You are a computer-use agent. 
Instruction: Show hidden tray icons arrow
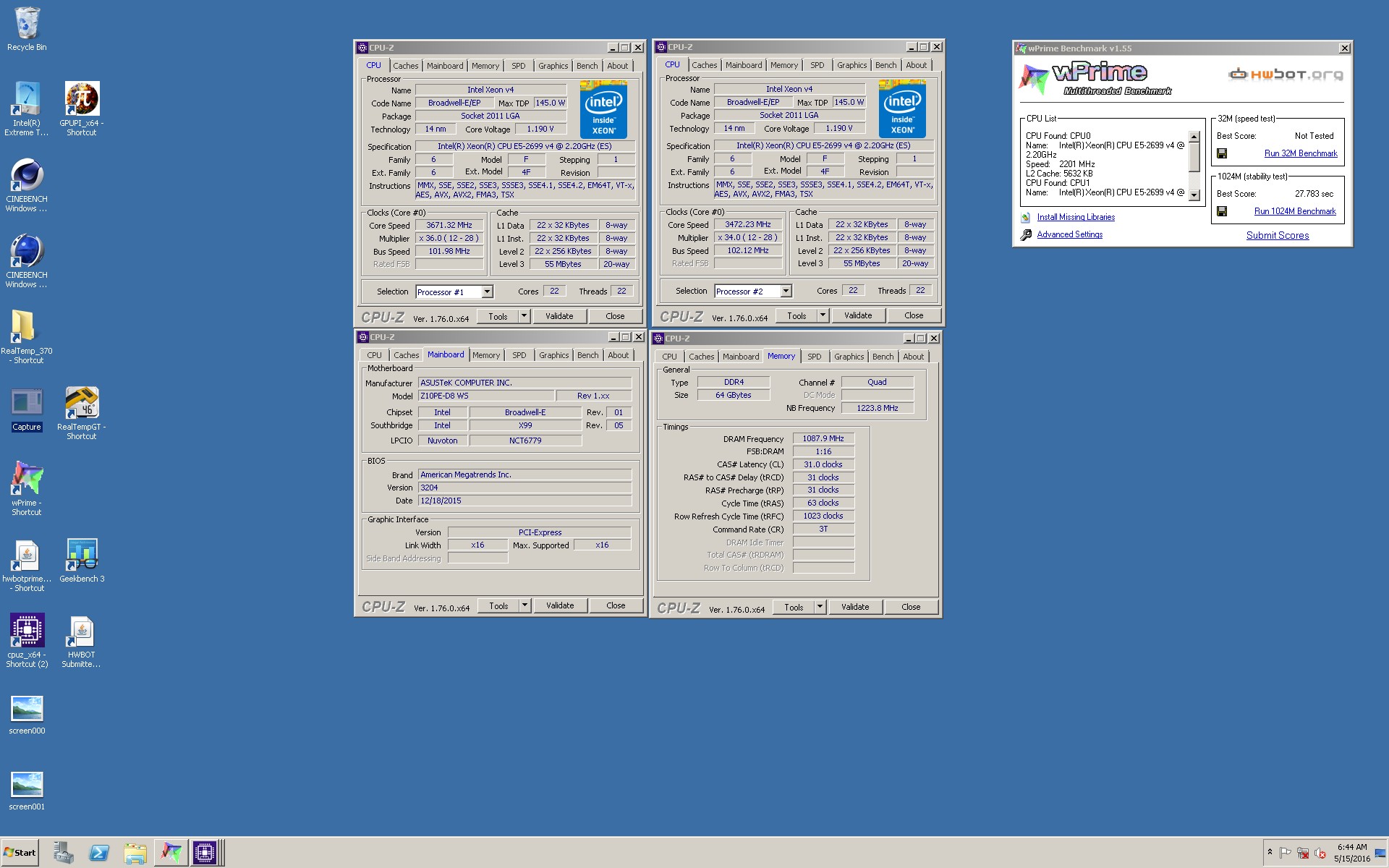pyautogui.click(x=1270, y=852)
